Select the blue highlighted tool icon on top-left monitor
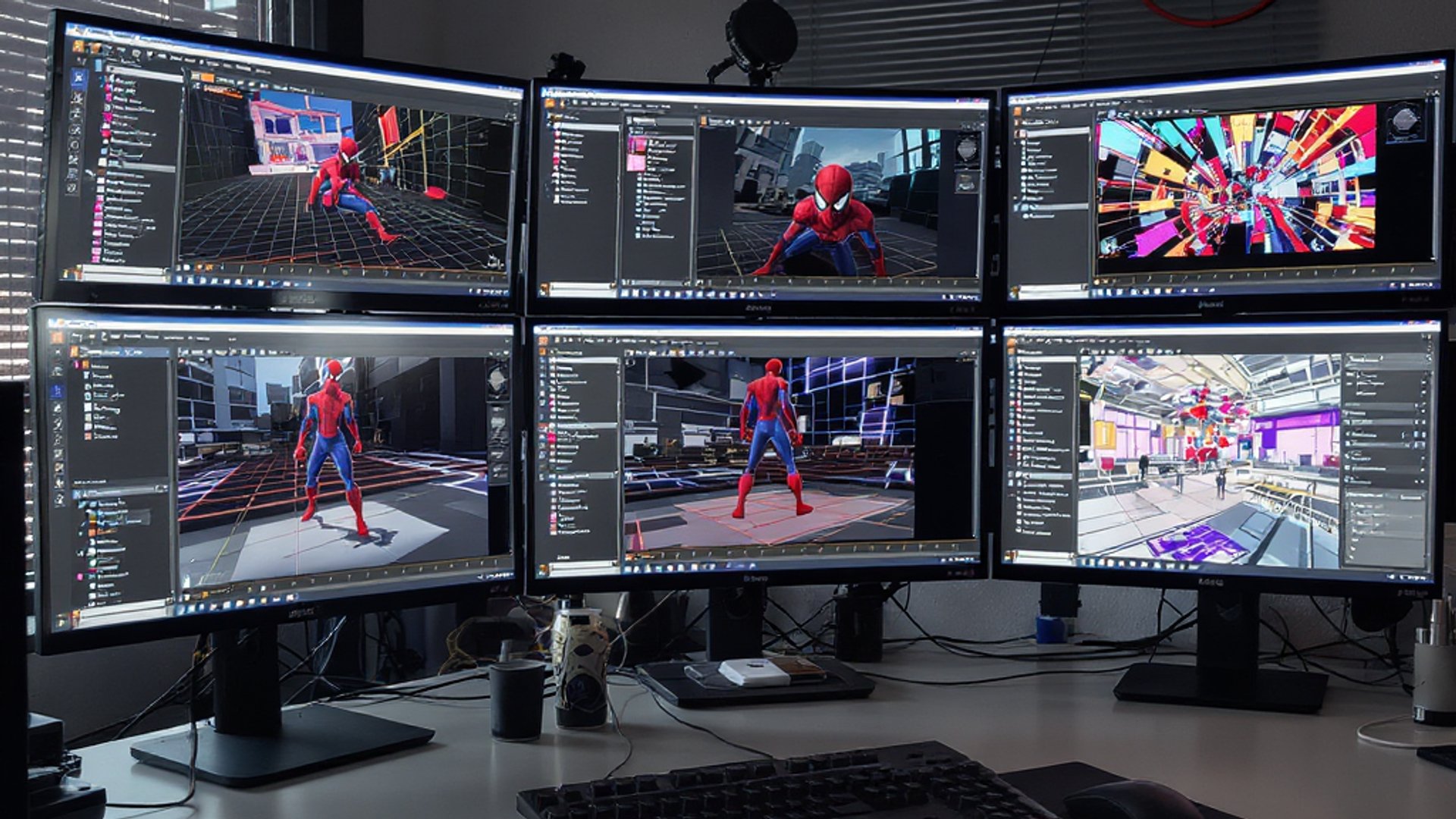The image size is (1456, 819). click(79, 77)
